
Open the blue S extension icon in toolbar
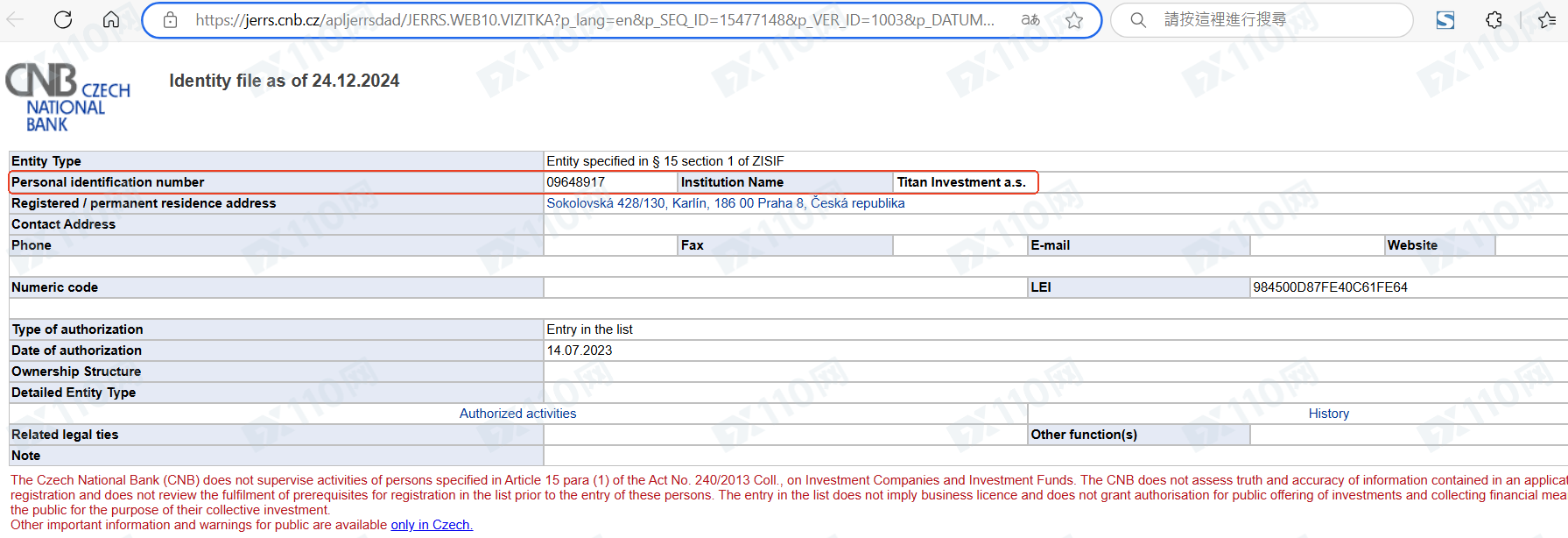[1445, 20]
